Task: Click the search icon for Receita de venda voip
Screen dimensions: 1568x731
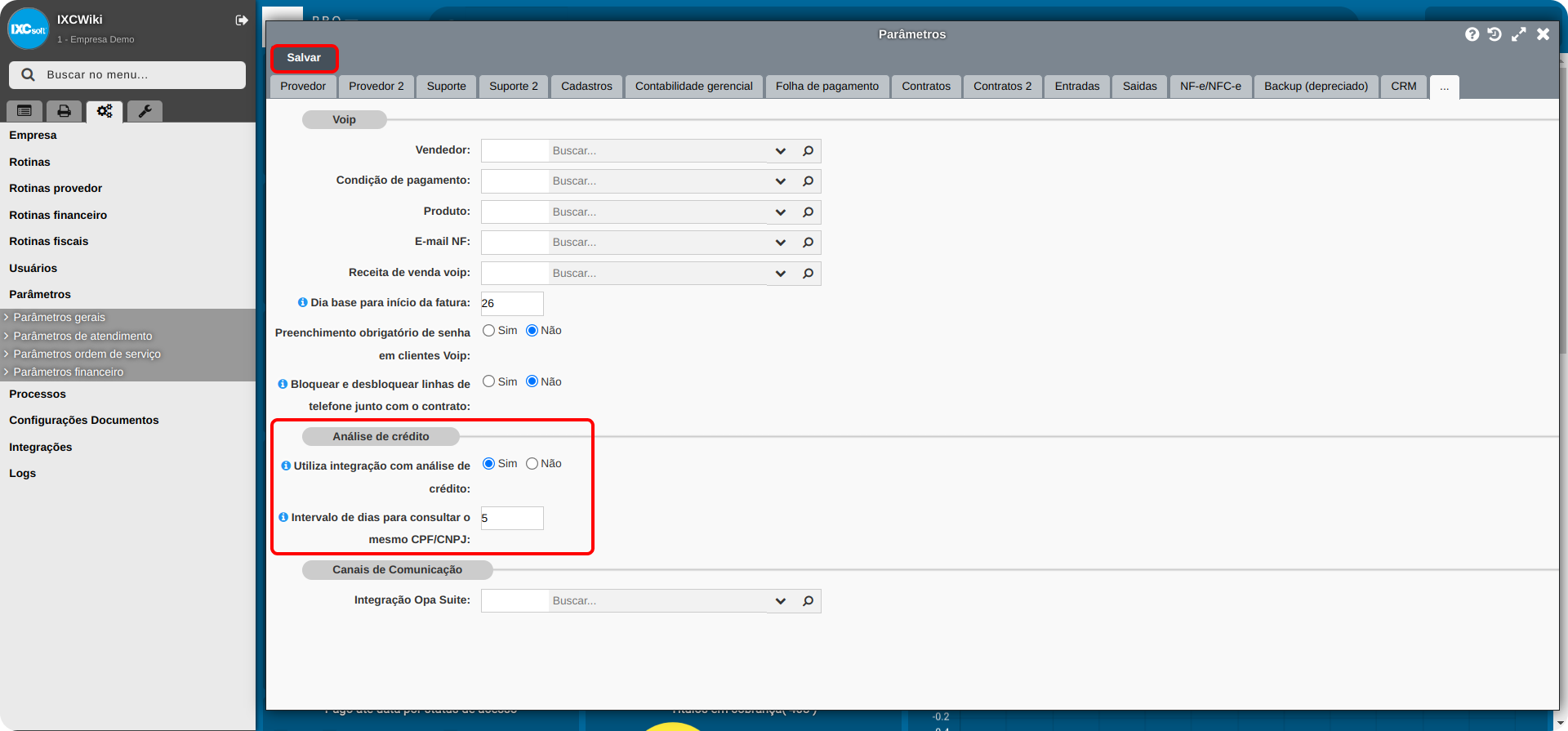Action: [808, 274]
